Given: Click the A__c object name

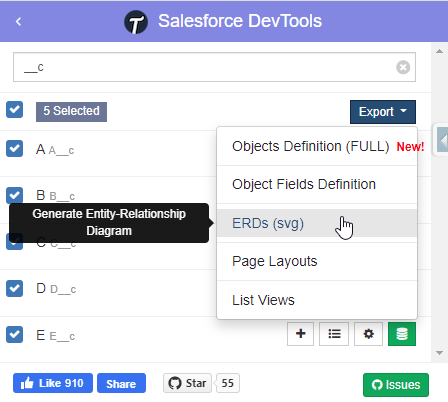Looking at the screenshot, I should (61, 151).
